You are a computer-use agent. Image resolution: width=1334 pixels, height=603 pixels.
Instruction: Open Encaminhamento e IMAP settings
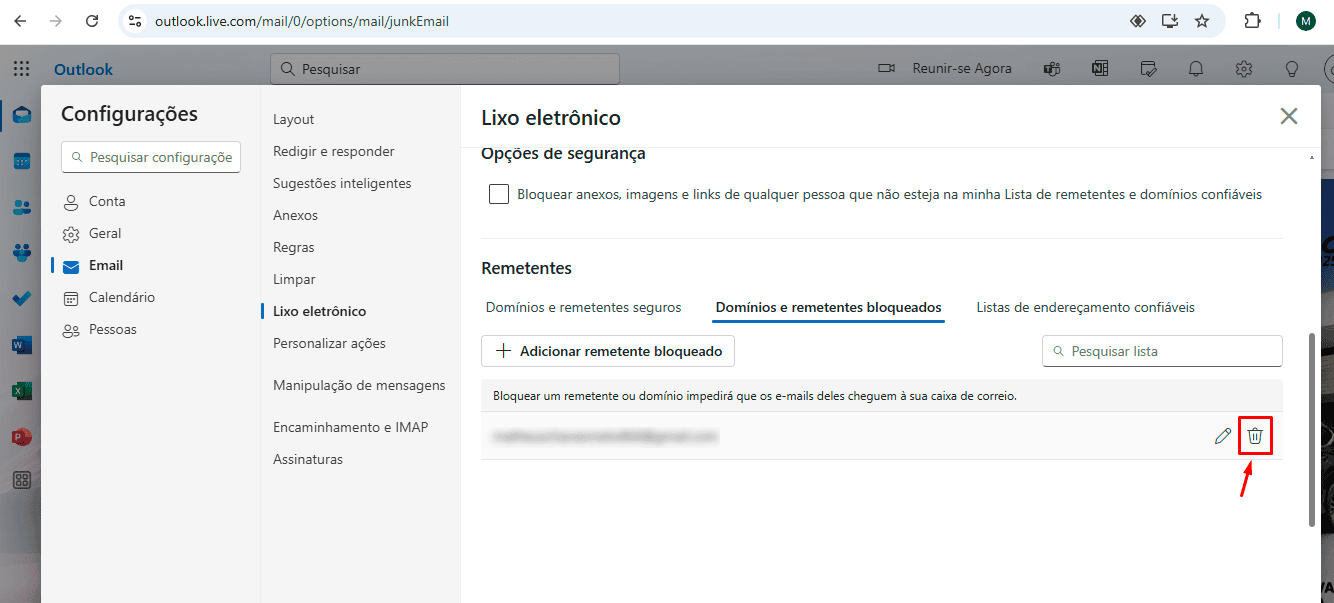pyautogui.click(x=350, y=427)
